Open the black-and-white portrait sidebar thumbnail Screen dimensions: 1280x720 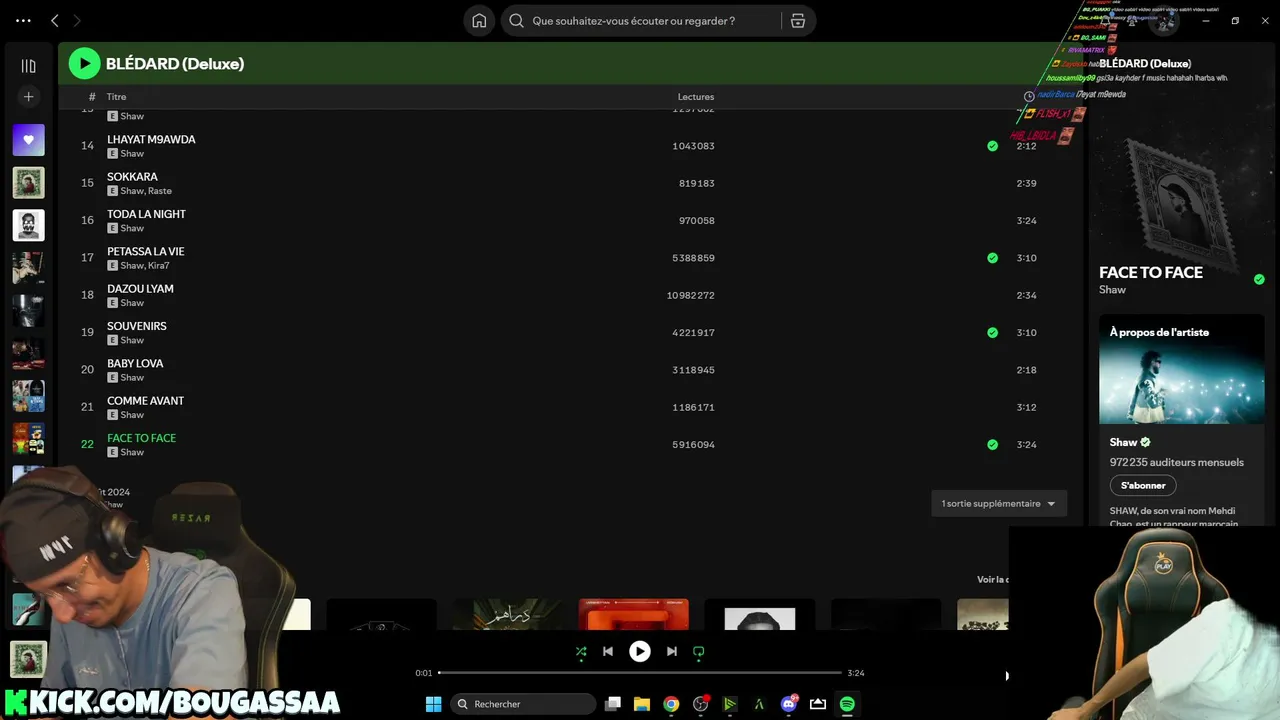[28, 225]
